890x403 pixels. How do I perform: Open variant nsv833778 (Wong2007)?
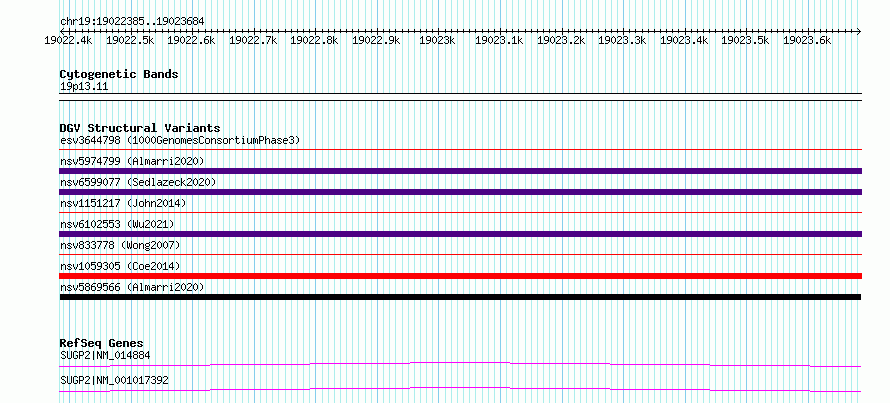coord(120,245)
